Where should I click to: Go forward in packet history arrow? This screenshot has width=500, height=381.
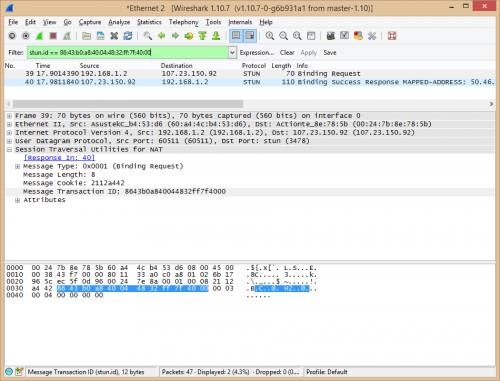pyautogui.click(x=175, y=36)
